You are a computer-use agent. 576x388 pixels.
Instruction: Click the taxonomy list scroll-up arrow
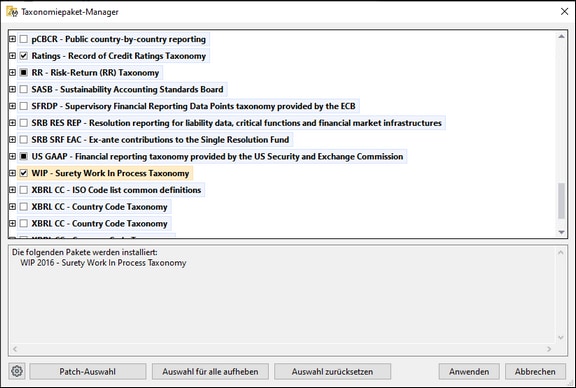tap(561, 36)
